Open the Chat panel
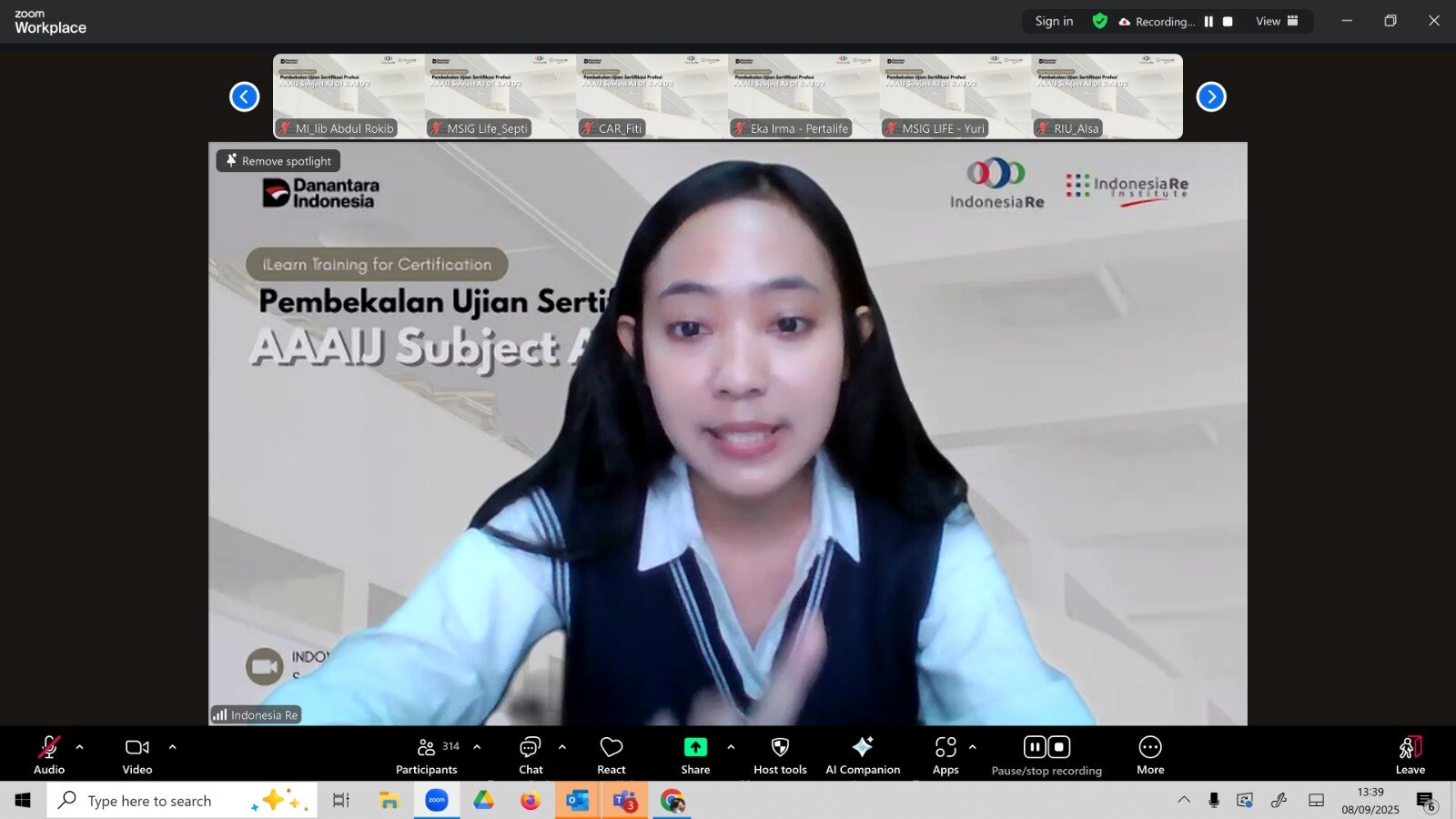1456x819 pixels. [531, 755]
